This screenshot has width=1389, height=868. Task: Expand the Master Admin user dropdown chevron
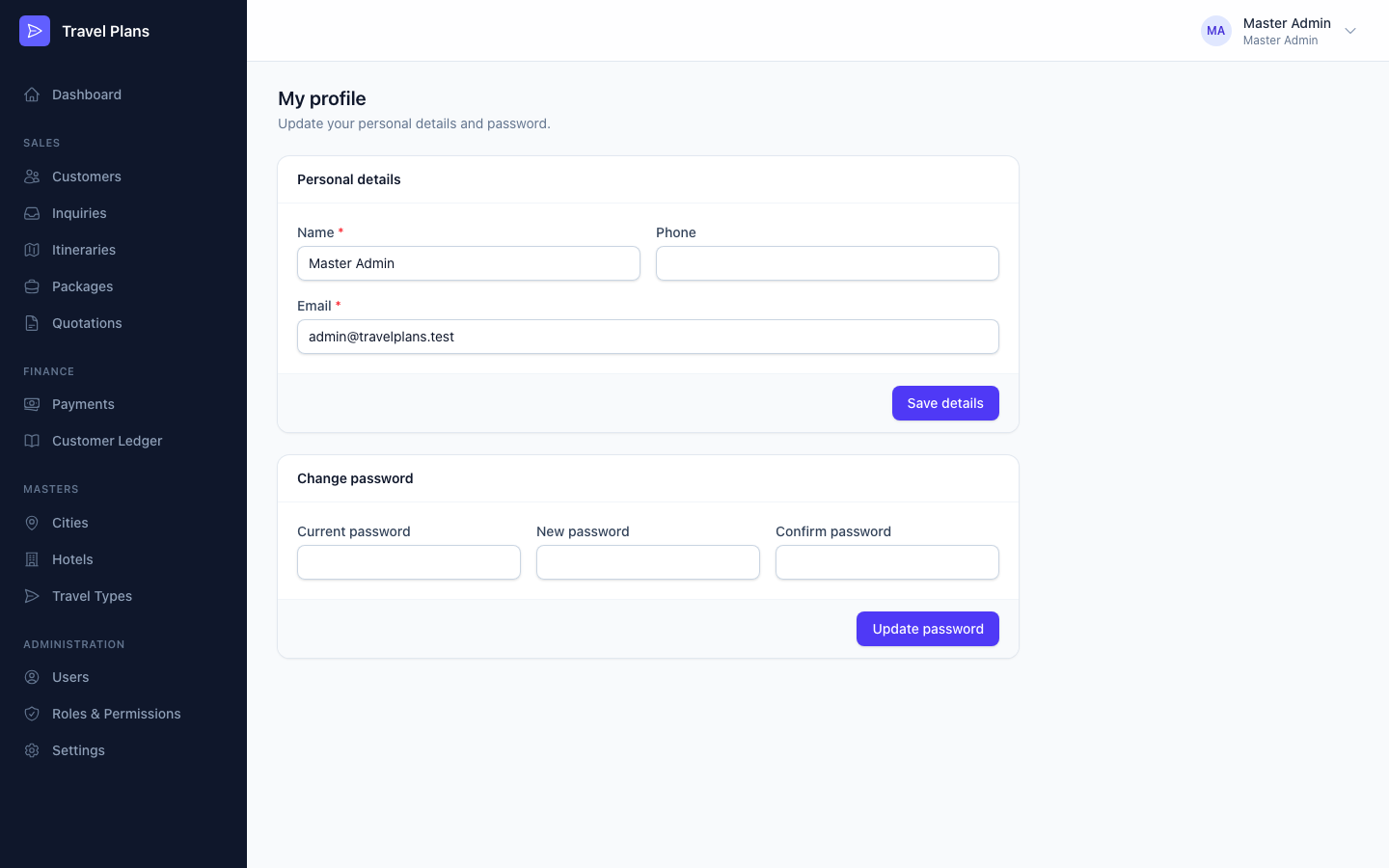pos(1350,31)
